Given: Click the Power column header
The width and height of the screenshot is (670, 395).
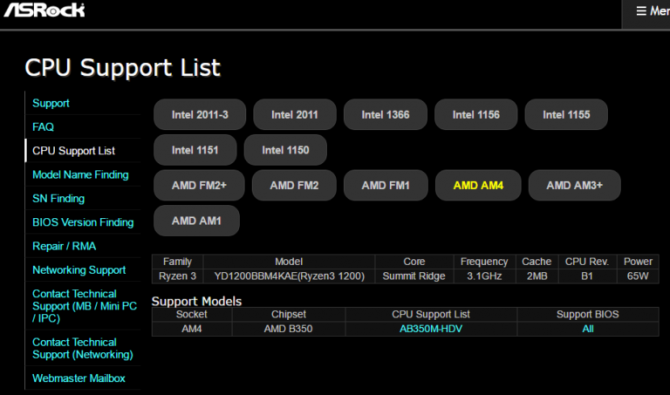Looking at the screenshot, I should pos(638,262).
